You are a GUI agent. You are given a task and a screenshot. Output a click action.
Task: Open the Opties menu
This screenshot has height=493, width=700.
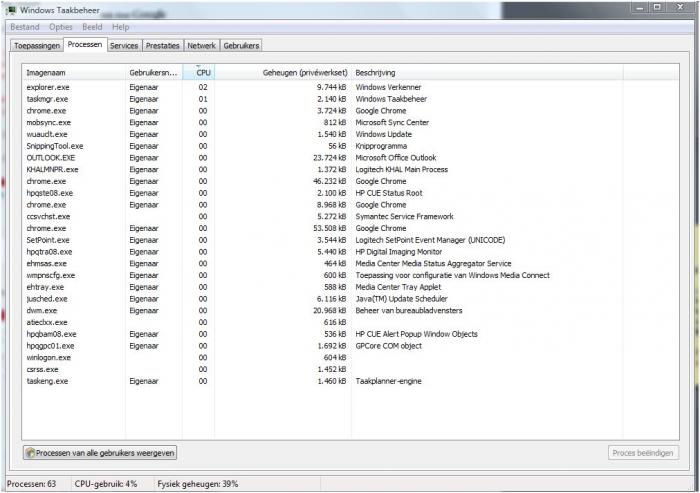click(61, 27)
